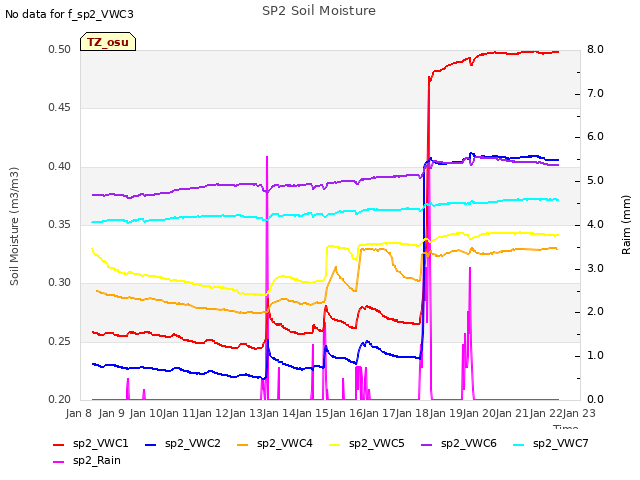Click the SP2 Soil Moisture chart title
The height and width of the screenshot is (480, 640).
point(319,11)
